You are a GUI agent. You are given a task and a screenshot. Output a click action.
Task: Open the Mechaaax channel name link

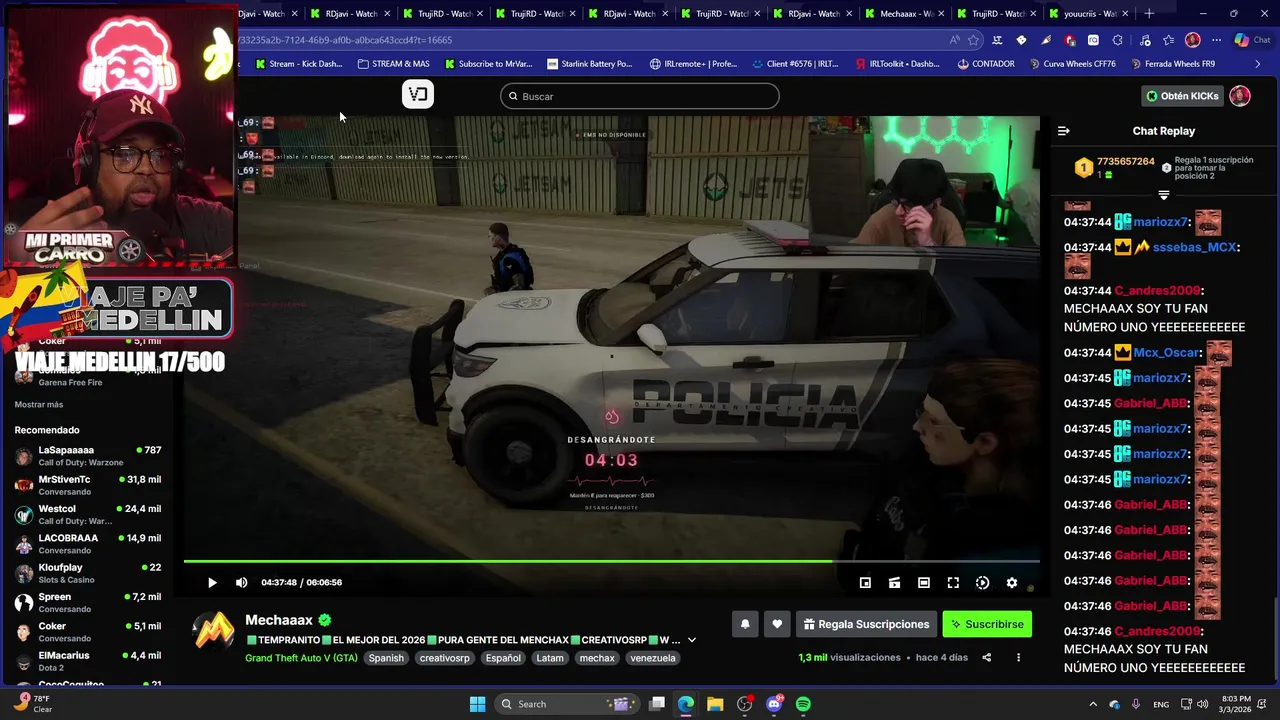pos(279,620)
